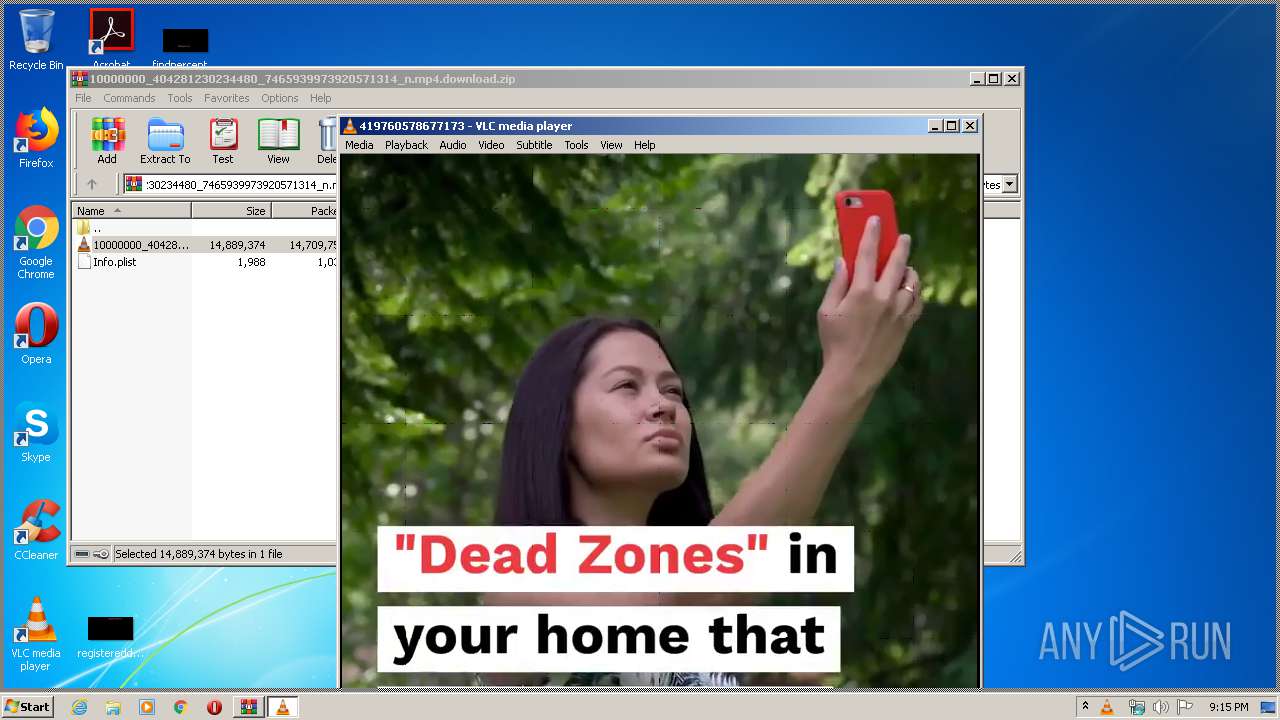1280x720 pixels.
Task: Select the Info.plist file row
Action: point(205,262)
